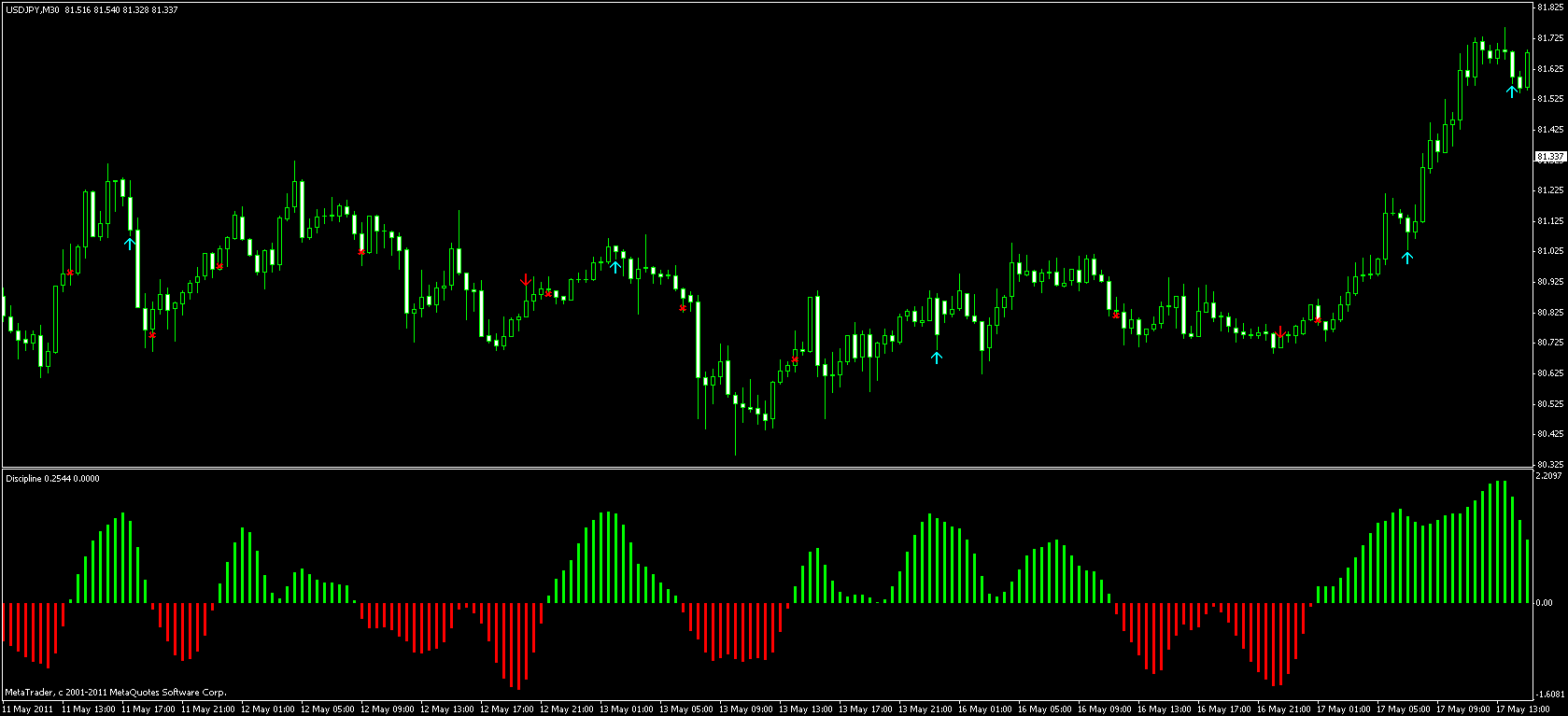This screenshot has width=1568, height=716.
Task: Click the leftmost red star marker
Action: [x=70, y=273]
